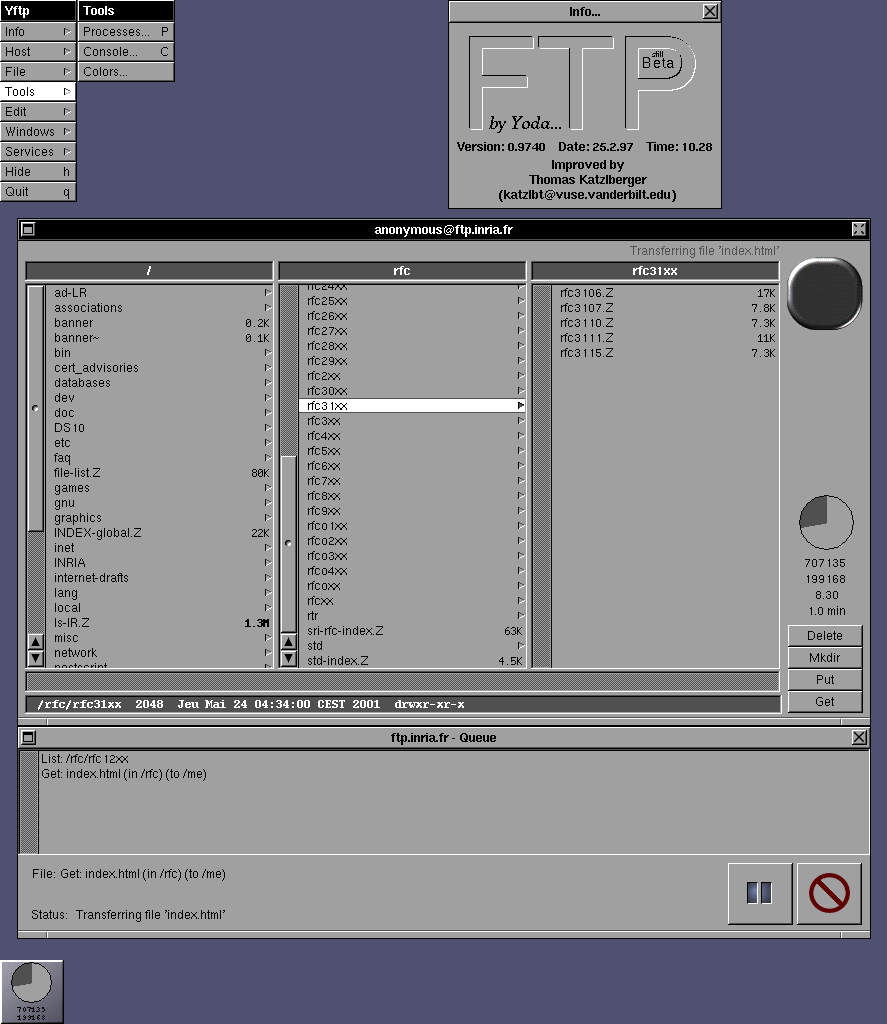Close the Info panel
This screenshot has width=887, height=1024.
(x=710, y=11)
